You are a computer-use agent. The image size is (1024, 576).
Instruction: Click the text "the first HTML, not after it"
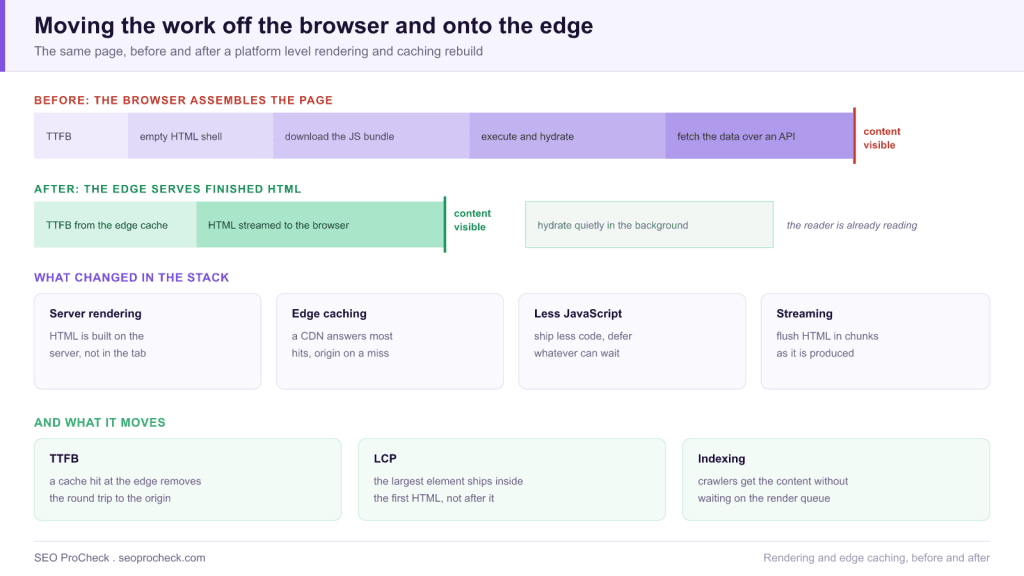(x=434, y=498)
